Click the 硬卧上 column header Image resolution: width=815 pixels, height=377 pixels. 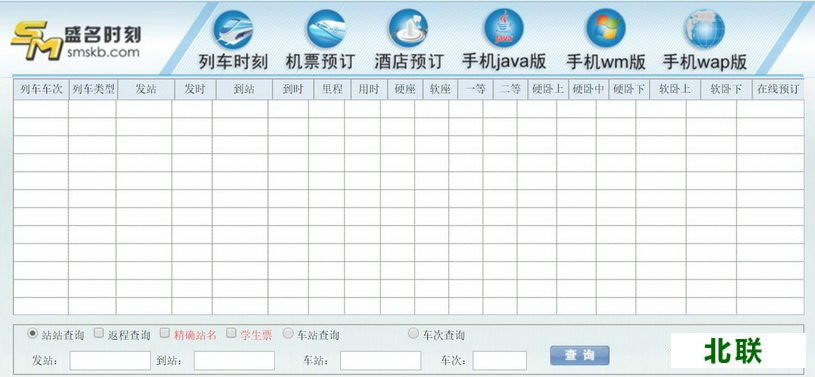(548, 89)
